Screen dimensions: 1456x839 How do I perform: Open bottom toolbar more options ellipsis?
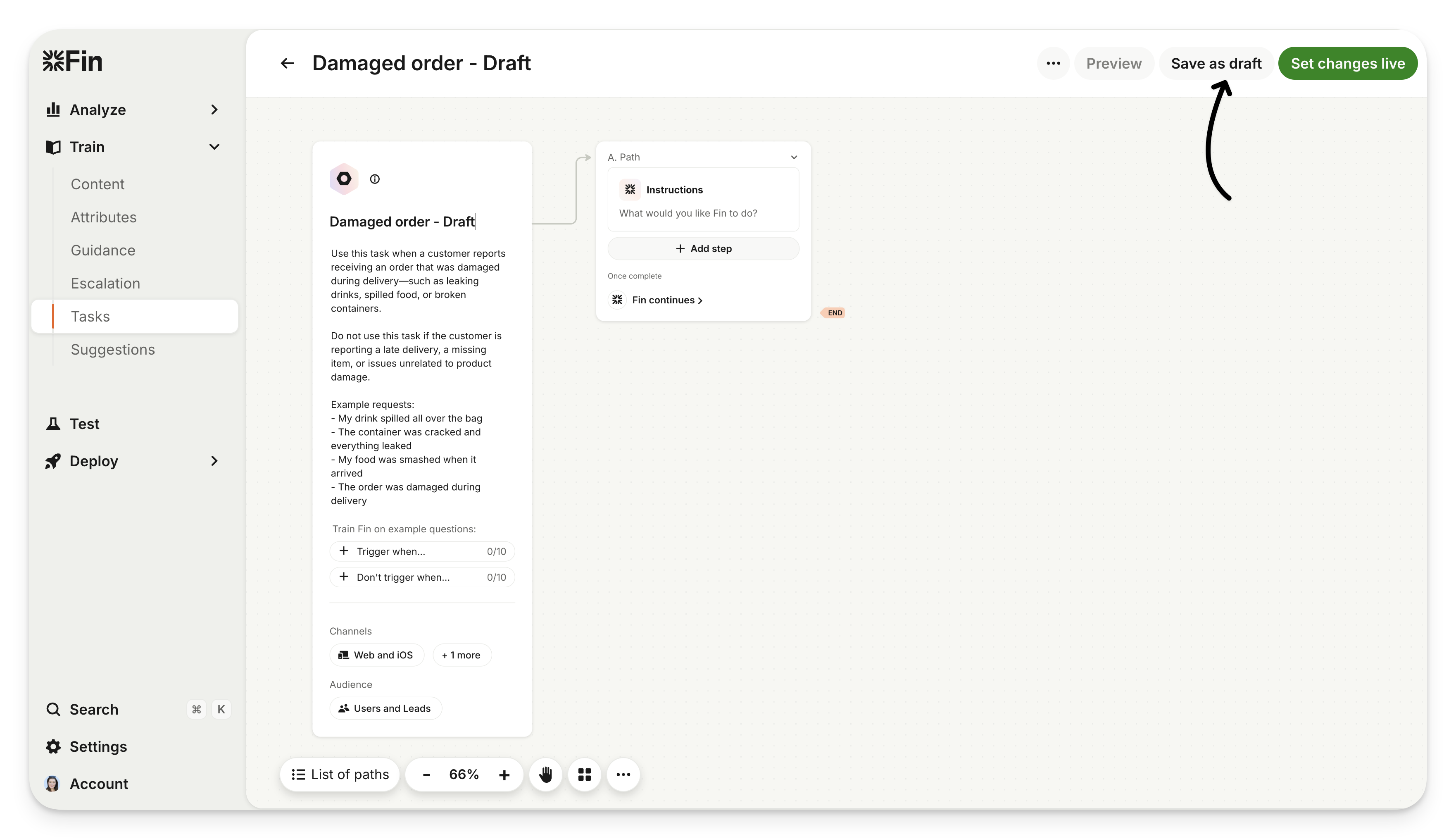[623, 775]
